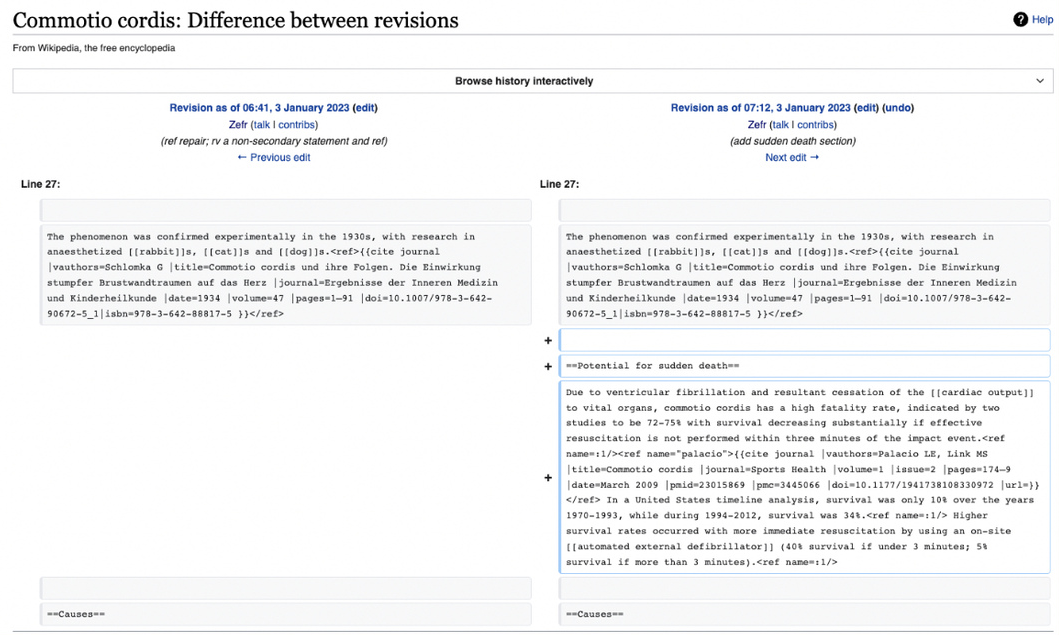1059x635 pixels.
Task: Open talk link under left revision
Action: click(261, 125)
